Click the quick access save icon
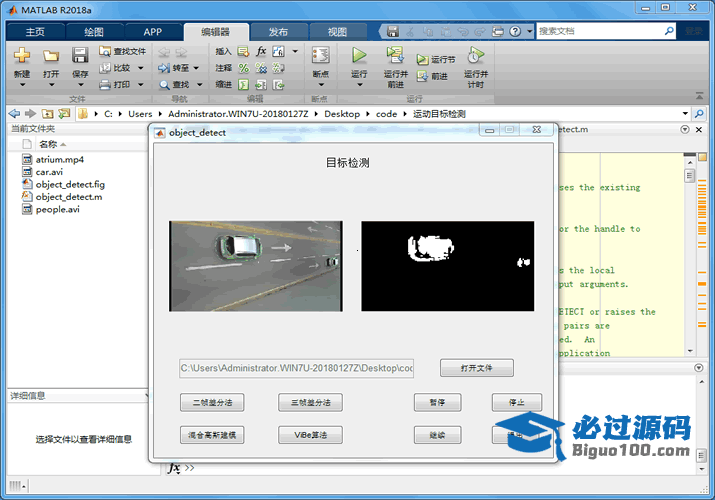This screenshot has width=715, height=500. [393, 31]
